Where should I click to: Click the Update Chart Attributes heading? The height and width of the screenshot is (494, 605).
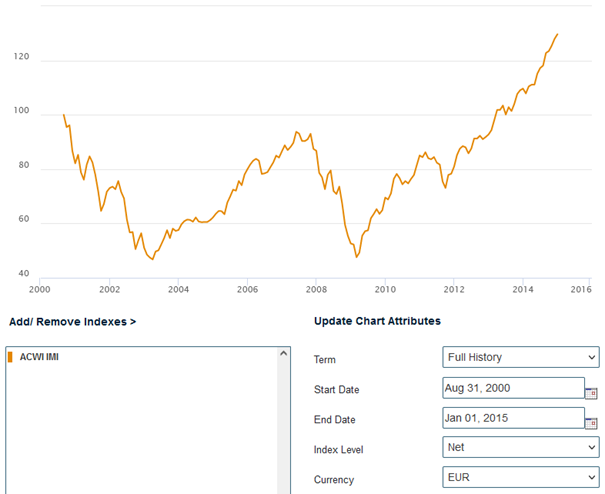click(377, 321)
